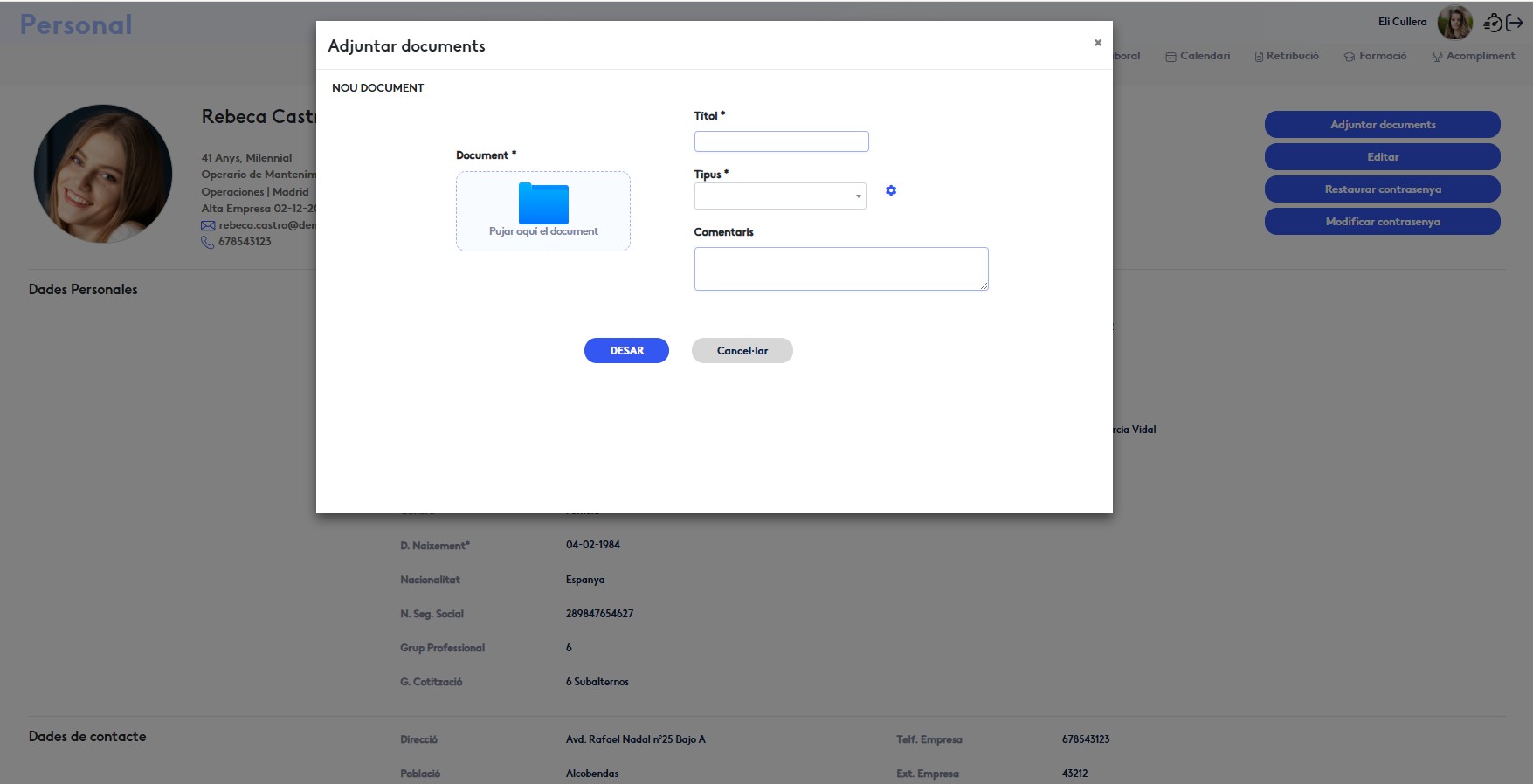Focus the Títol text field
The width and height of the screenshot is (1533, 784).
click(781, 141)
